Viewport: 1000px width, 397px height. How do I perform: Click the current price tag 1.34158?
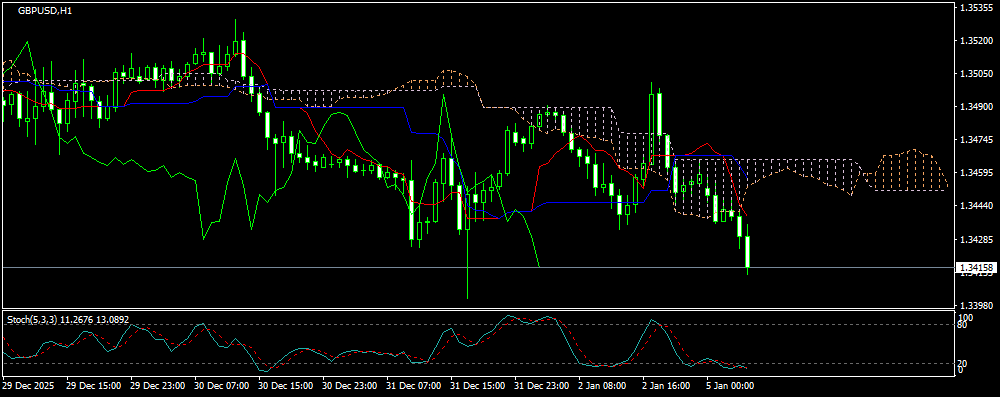pos(976,267)
